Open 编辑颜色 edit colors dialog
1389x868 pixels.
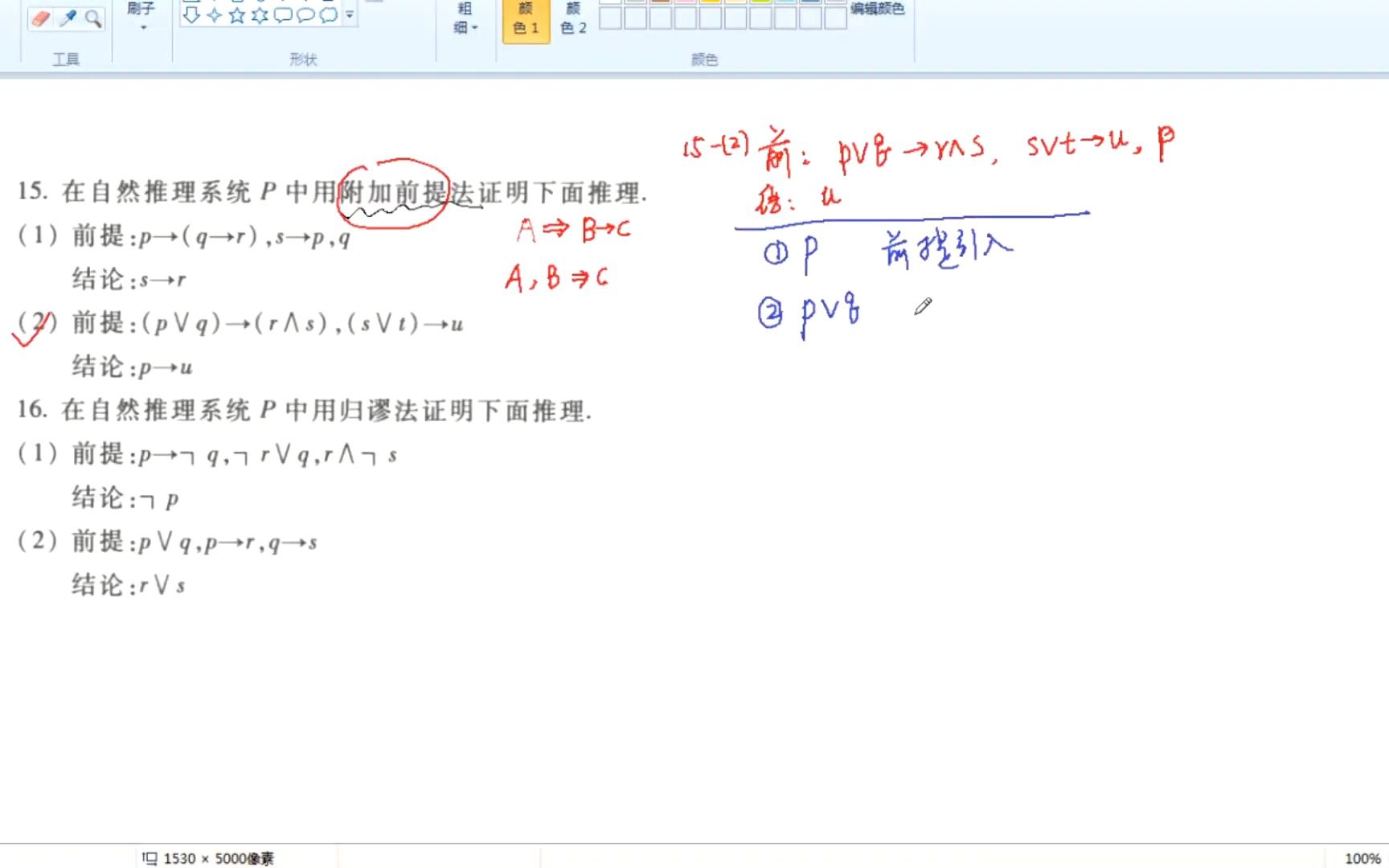click(x=877, y=9)
